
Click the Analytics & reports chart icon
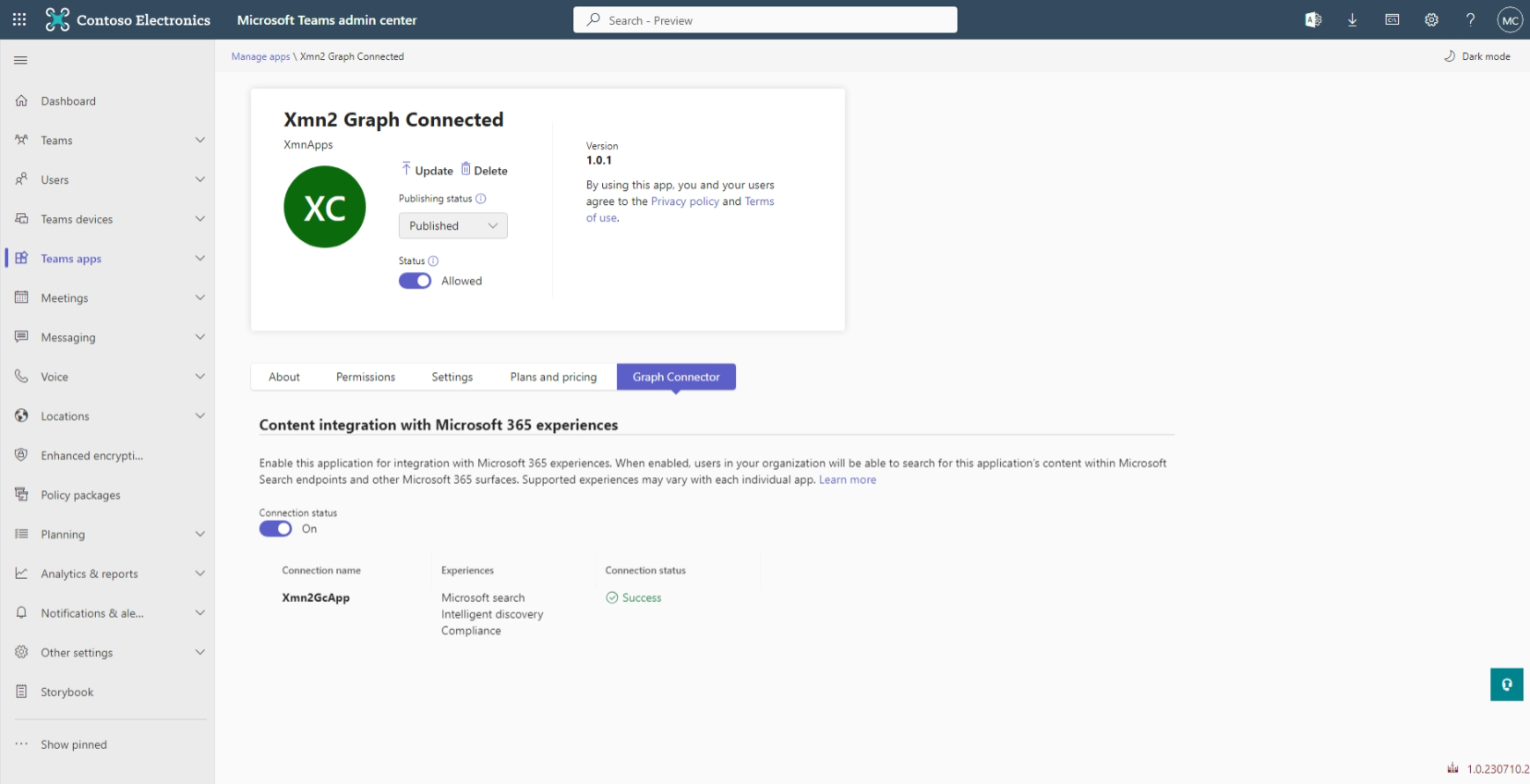(x=22, y=573)
